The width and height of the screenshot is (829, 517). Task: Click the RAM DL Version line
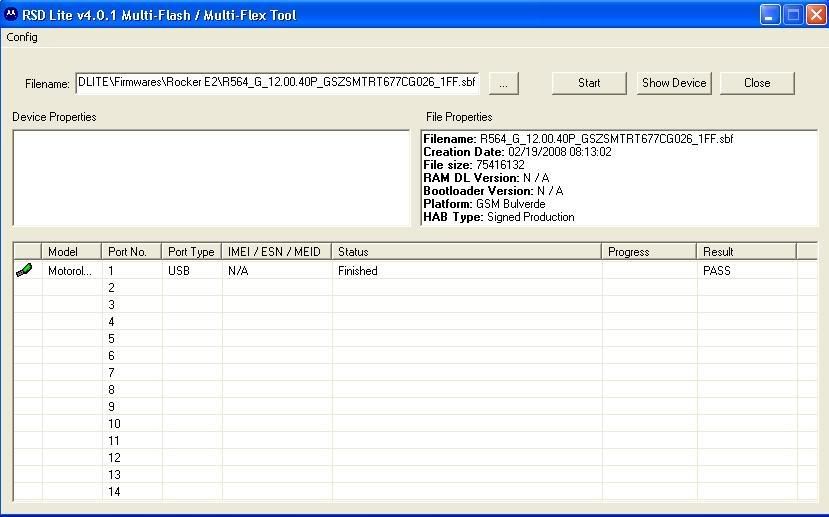coord(486,178)
